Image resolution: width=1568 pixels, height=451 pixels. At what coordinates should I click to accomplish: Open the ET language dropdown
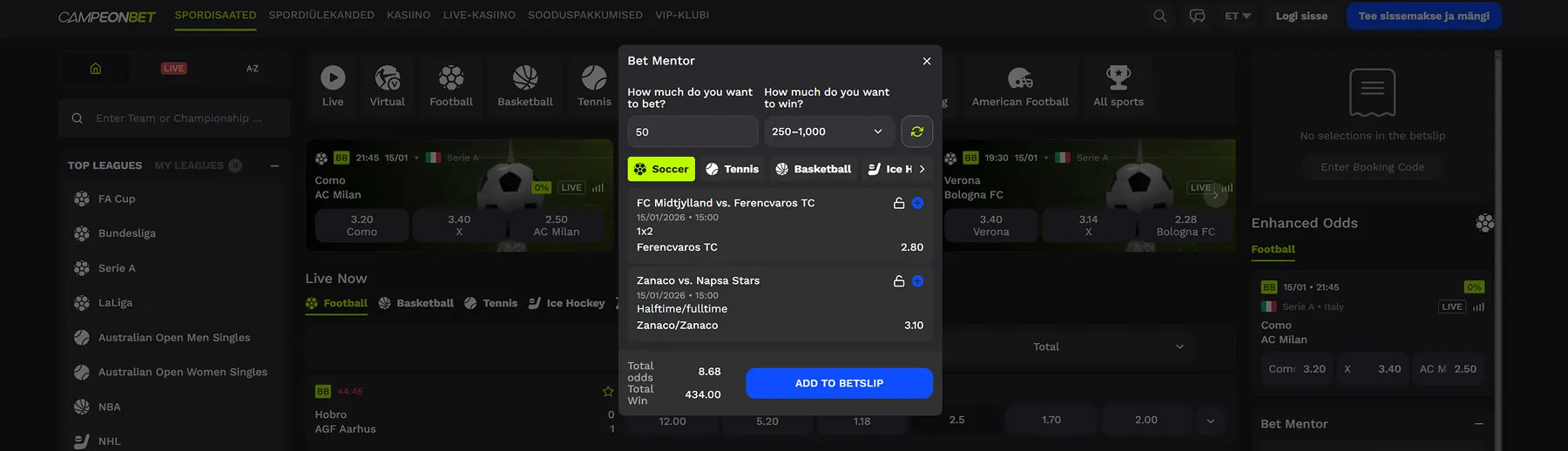point(1237,16)
